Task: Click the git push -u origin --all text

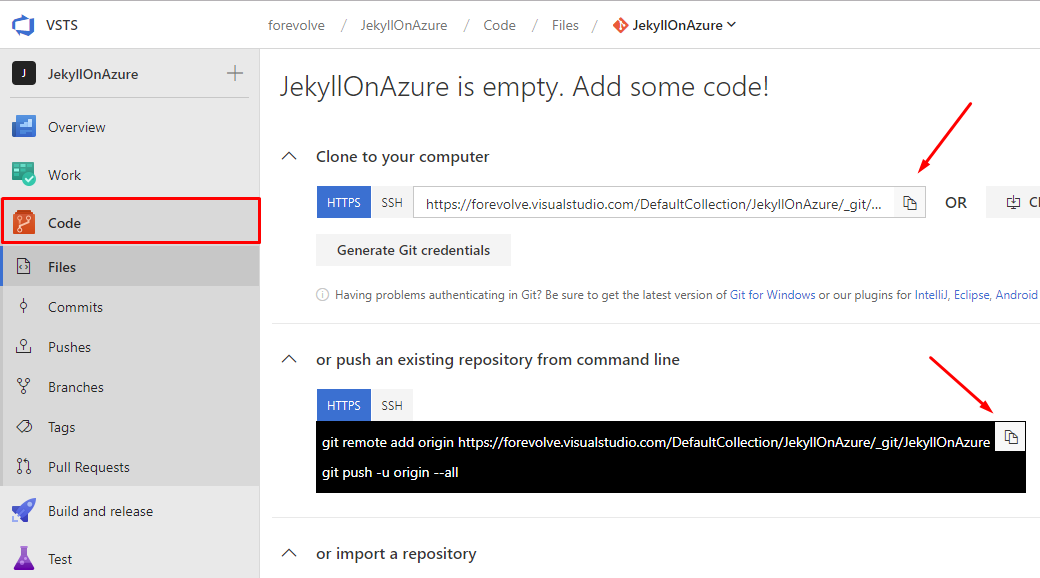Action: 390,472
